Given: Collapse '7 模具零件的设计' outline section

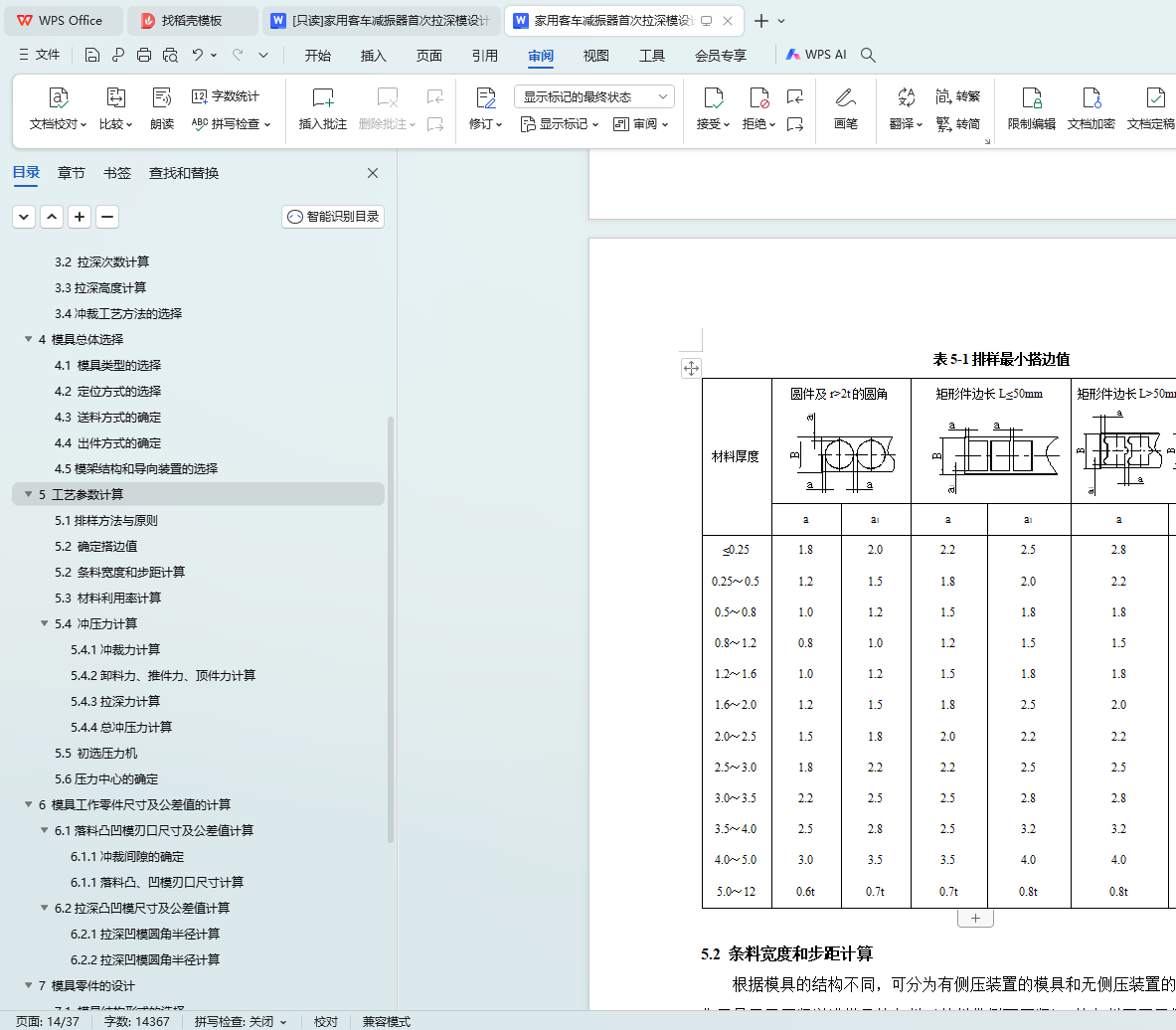Looking at the screenshot, I should (x=29, y=985).
